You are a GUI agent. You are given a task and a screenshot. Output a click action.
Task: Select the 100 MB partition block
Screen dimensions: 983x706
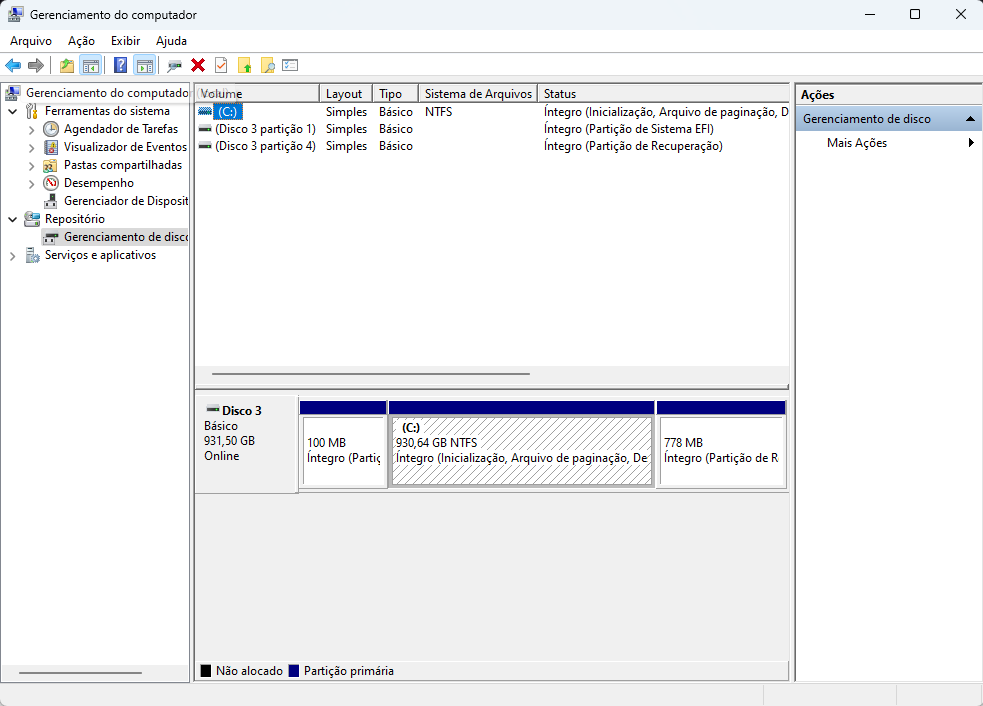(x=343, y=444)
